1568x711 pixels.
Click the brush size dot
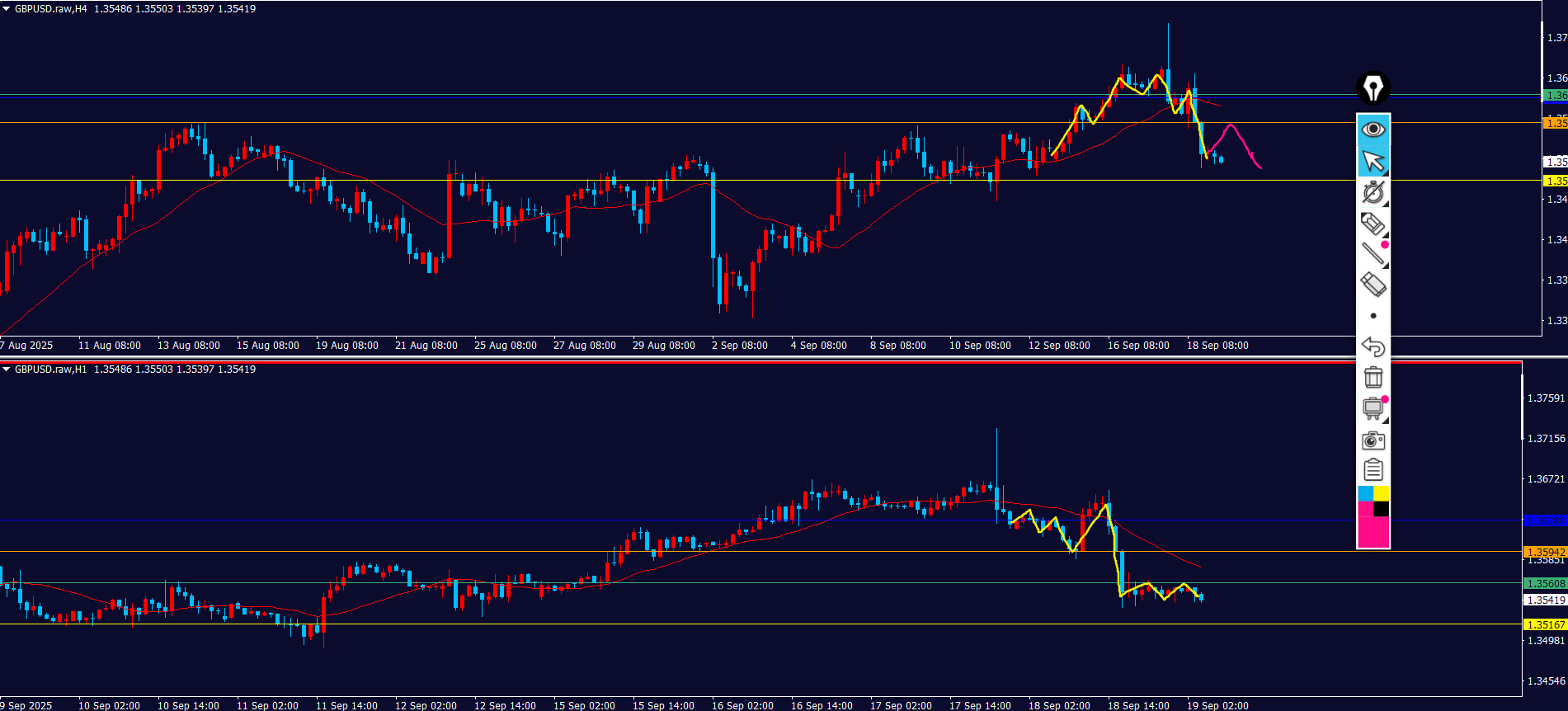point(1373,316)
